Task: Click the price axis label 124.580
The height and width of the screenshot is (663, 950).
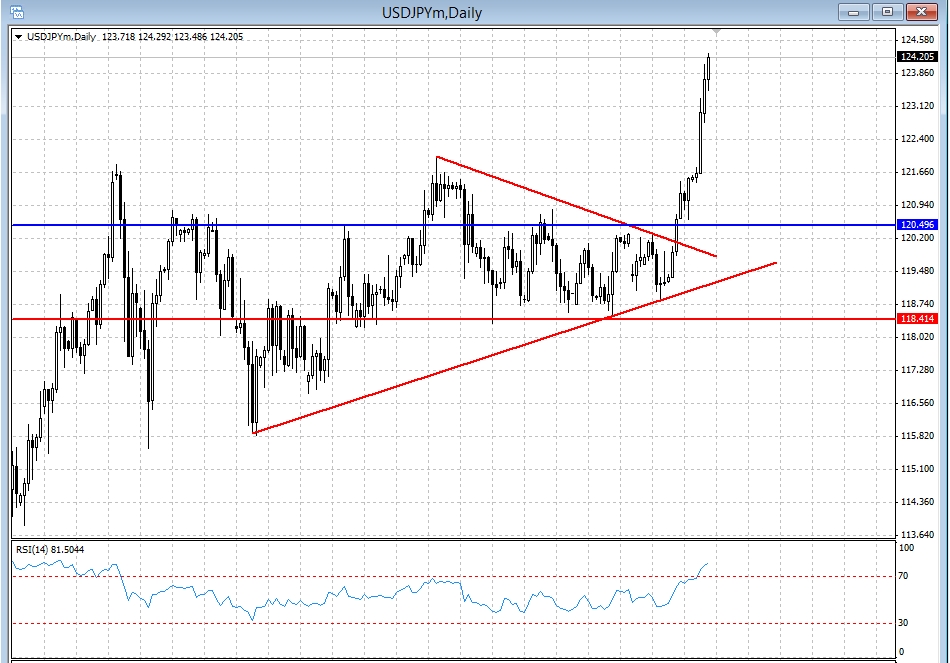Action: click(917, 40)
